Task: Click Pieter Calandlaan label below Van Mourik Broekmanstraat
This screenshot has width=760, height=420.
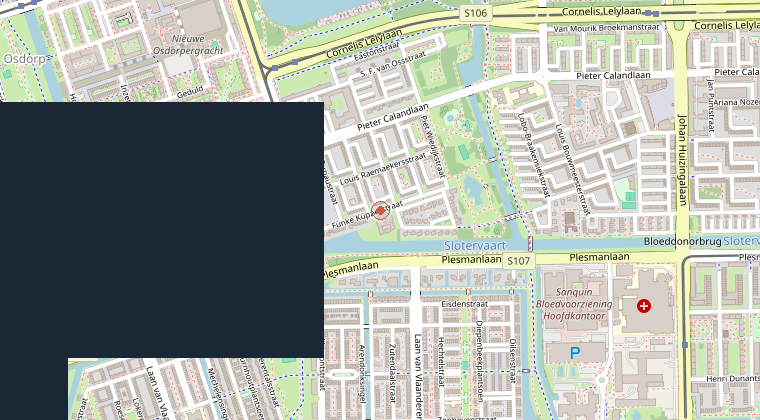Action: point(613,76)
